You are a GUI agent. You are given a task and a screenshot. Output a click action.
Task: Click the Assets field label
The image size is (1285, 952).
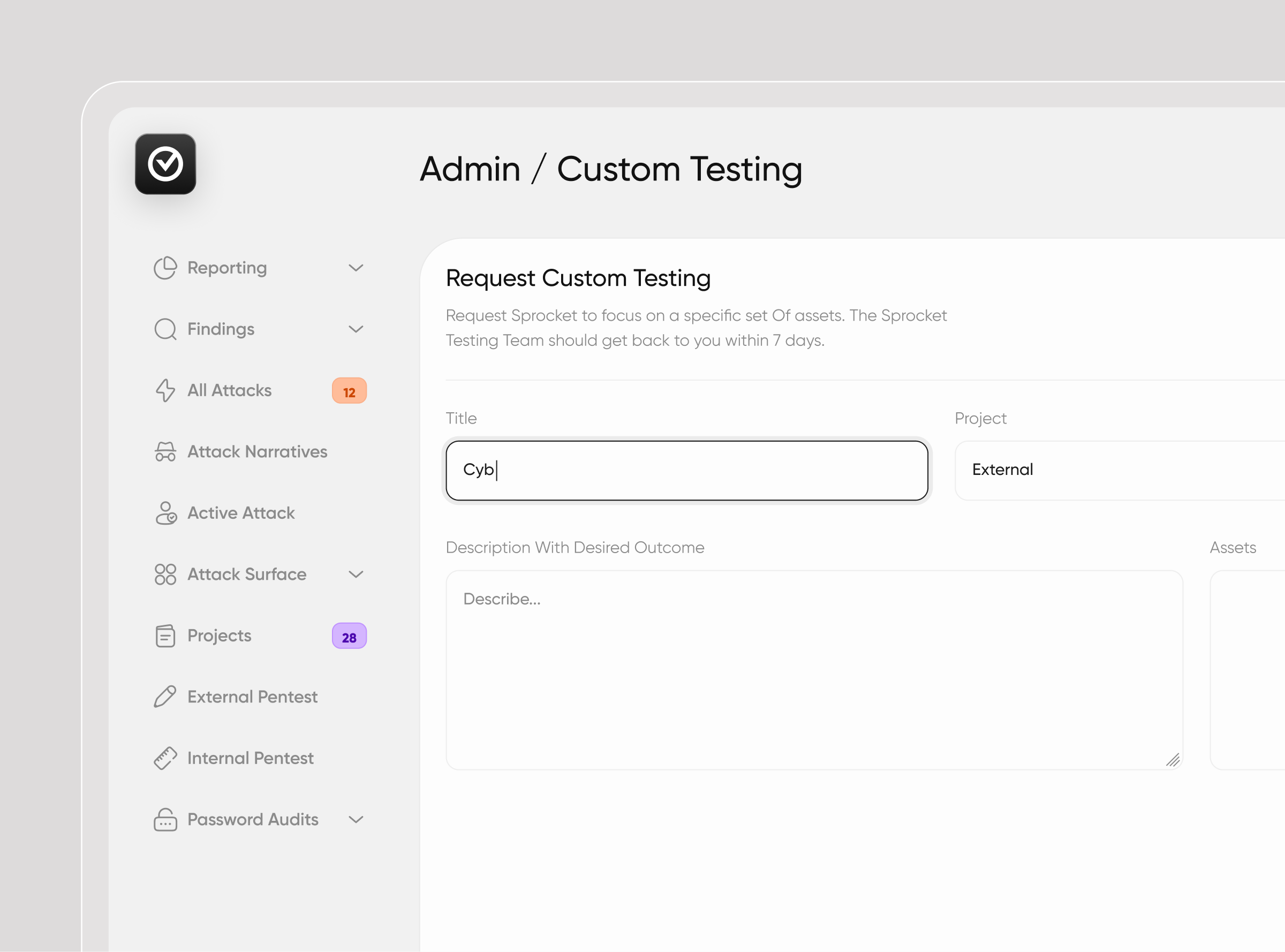[1233, 547]
